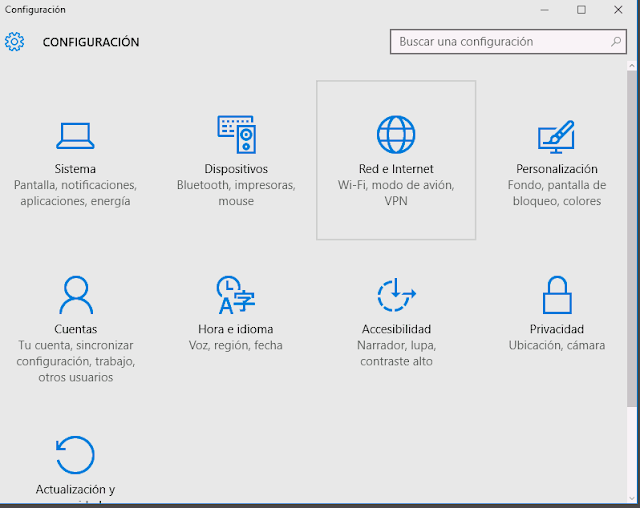Click the Cuentas title label
Viewport: 640px width, 508px height.
pos(76,329)
